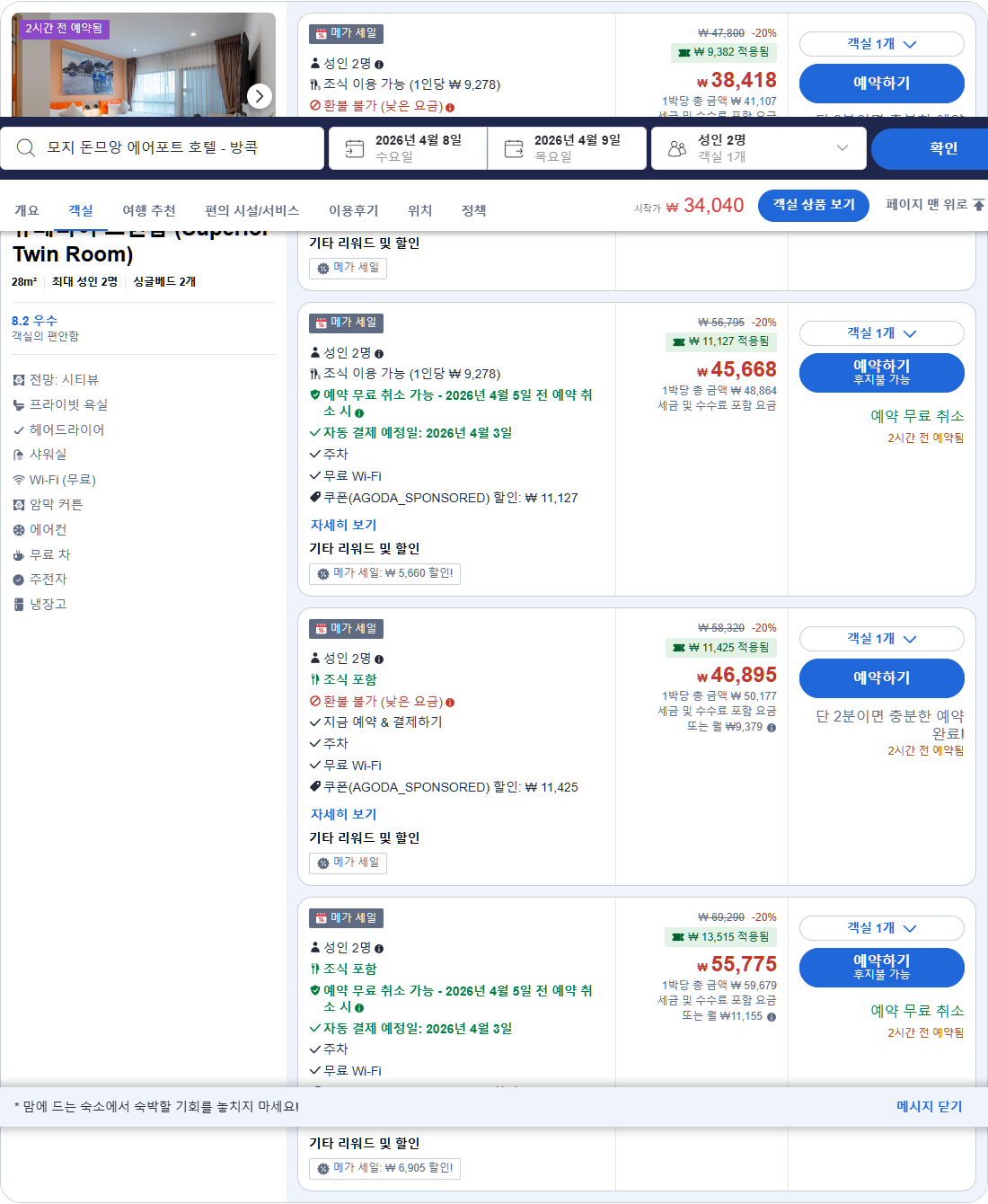Image resolution: width=988 pixels, height=1204 pixels.
Task: Click the room photo thumbnail
Action: click(x=144, y=65)
